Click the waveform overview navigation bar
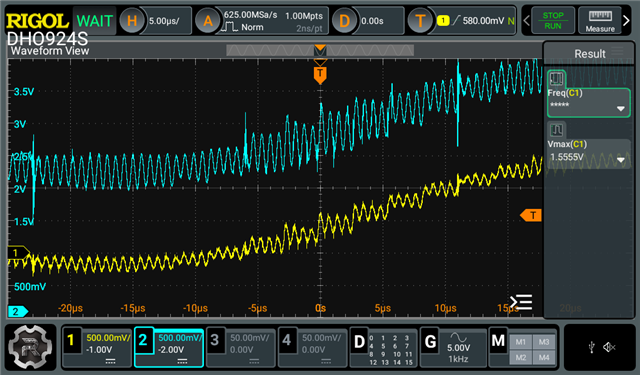 coord(320,51)
